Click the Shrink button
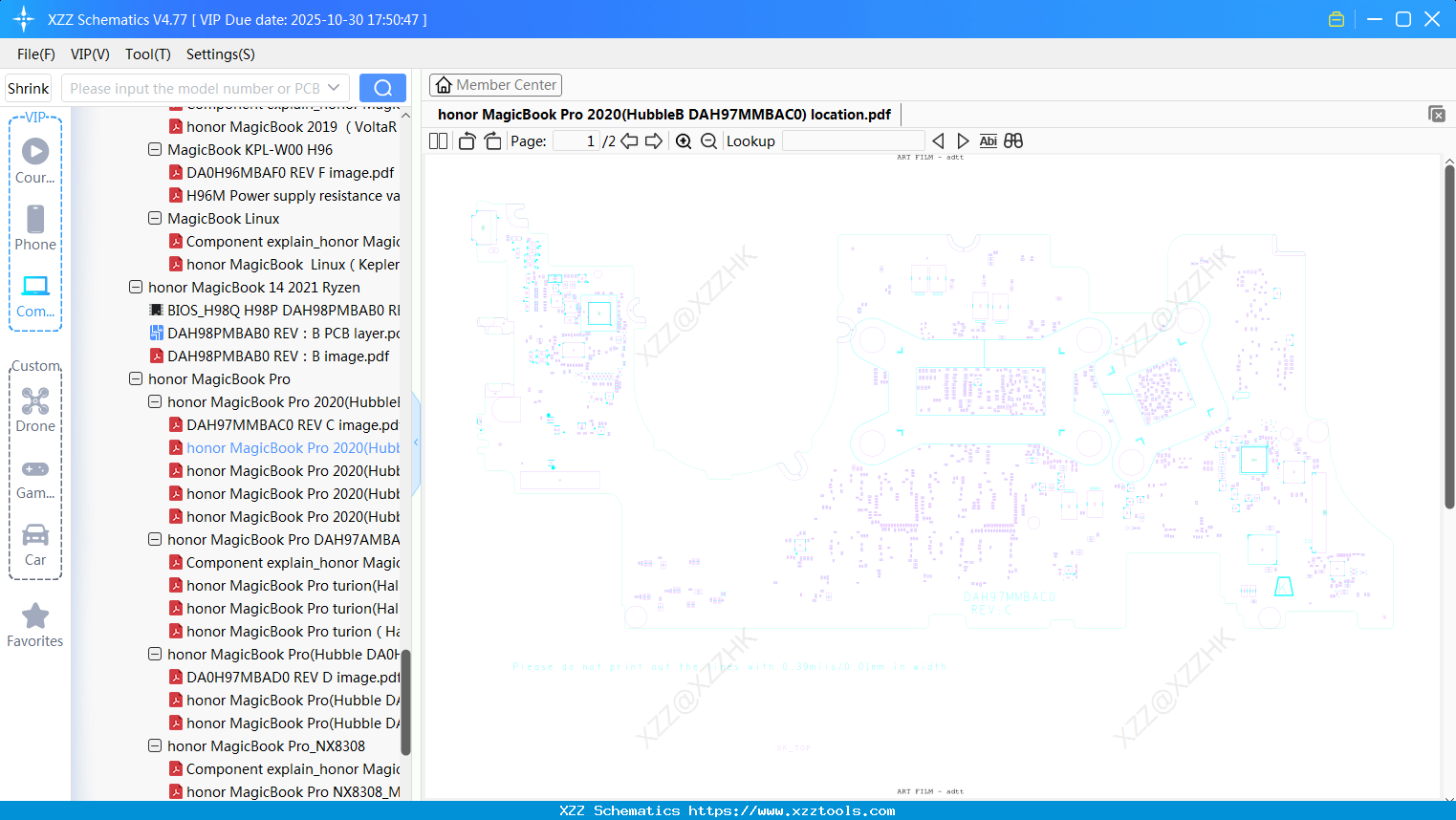Viewport: 1456px width, 820px height. [x=29, y=88]
